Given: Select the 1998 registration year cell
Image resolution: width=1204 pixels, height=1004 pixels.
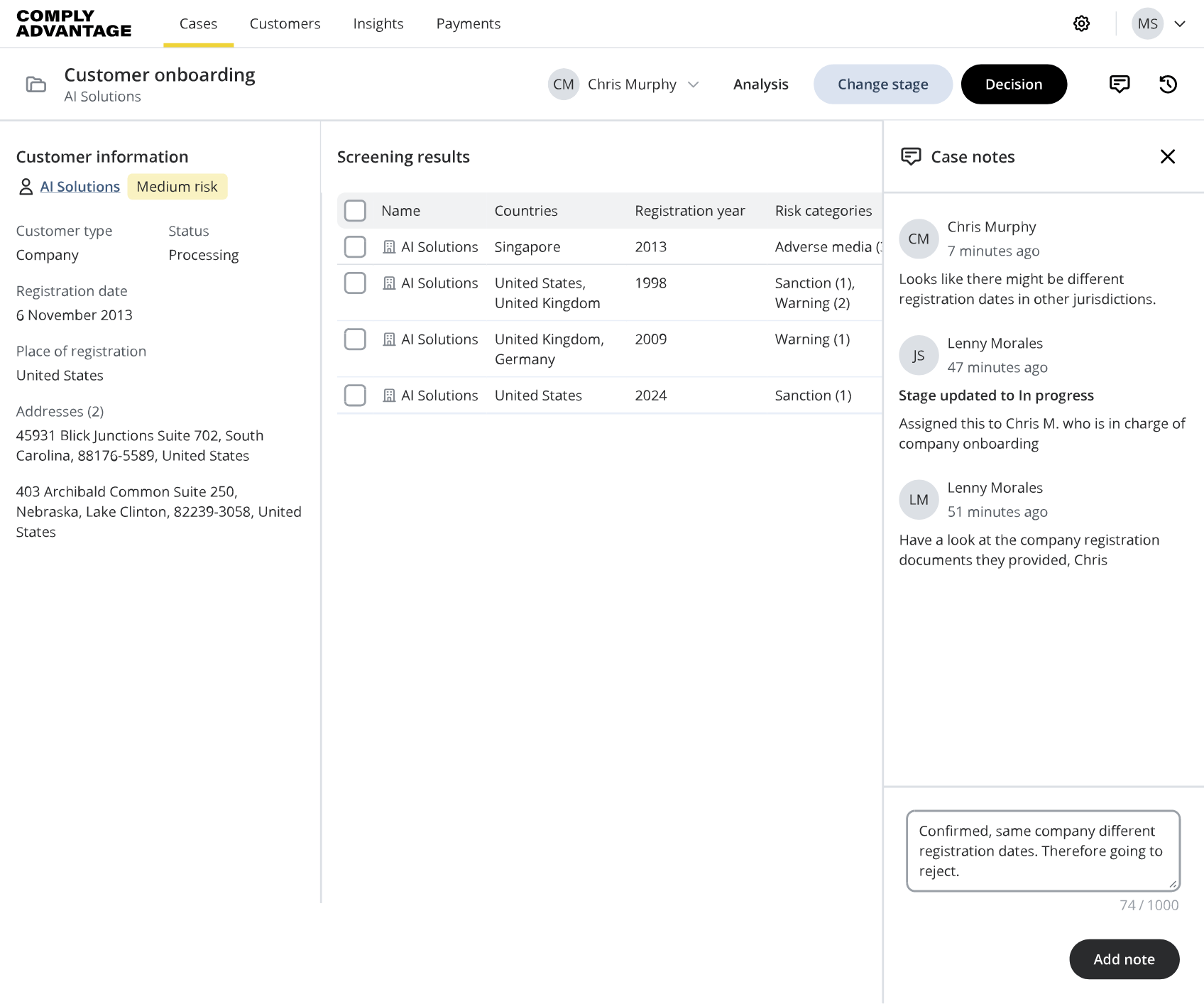Looking at the screenshot, I should [651, 283].
